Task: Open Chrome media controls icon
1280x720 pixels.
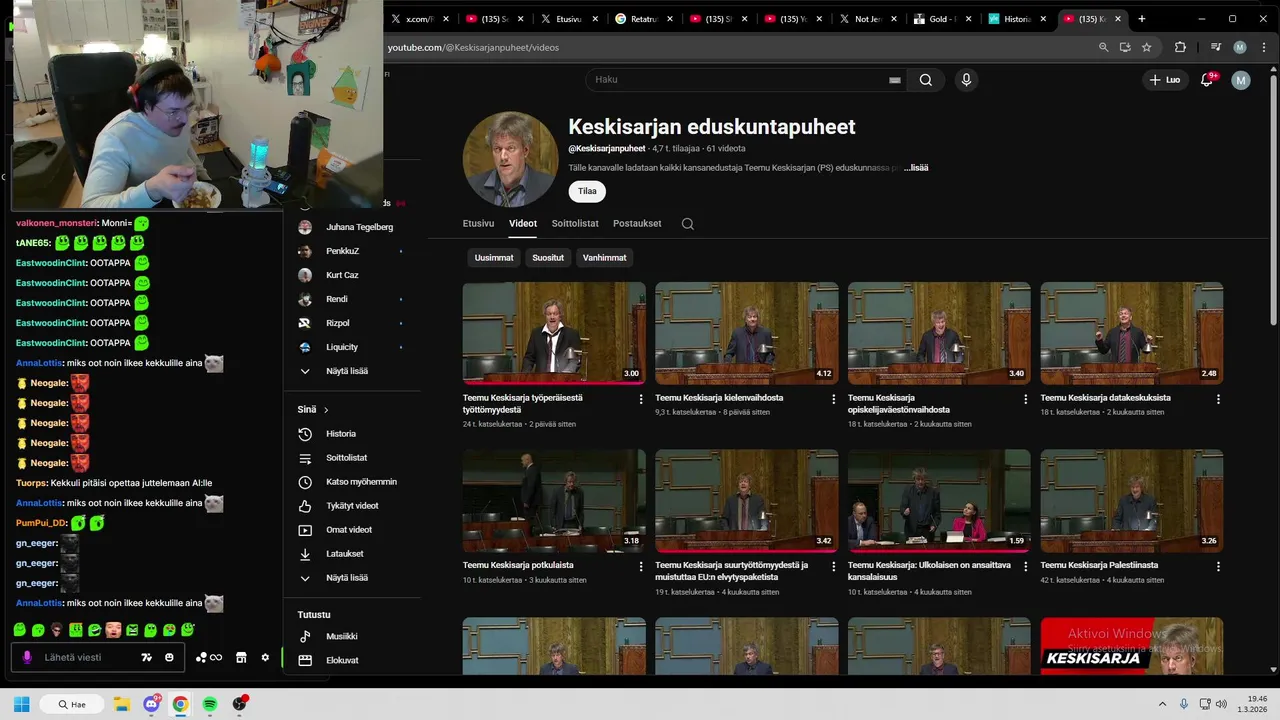Action: (1216, 47)
